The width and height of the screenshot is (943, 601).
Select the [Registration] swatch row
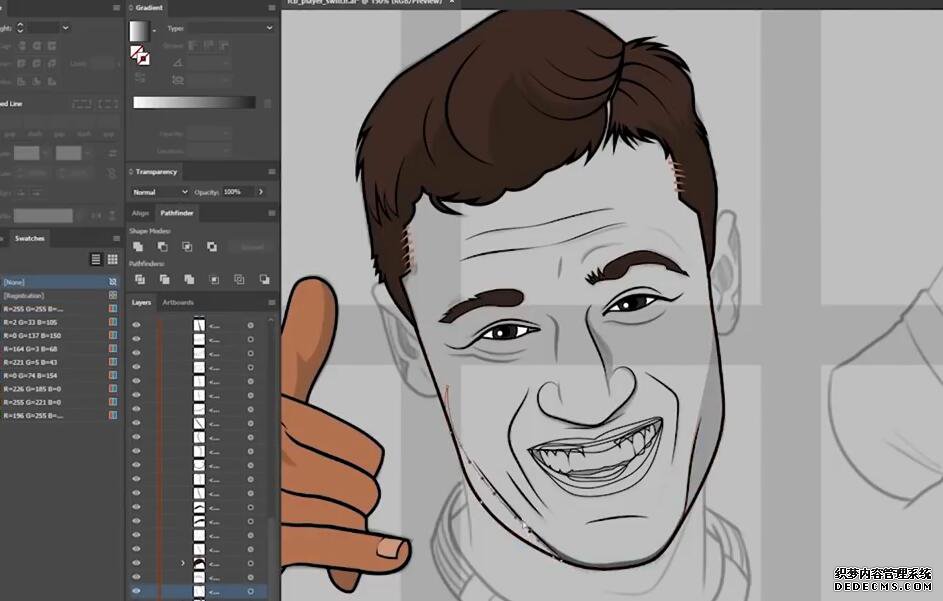(x=60, y=295)
